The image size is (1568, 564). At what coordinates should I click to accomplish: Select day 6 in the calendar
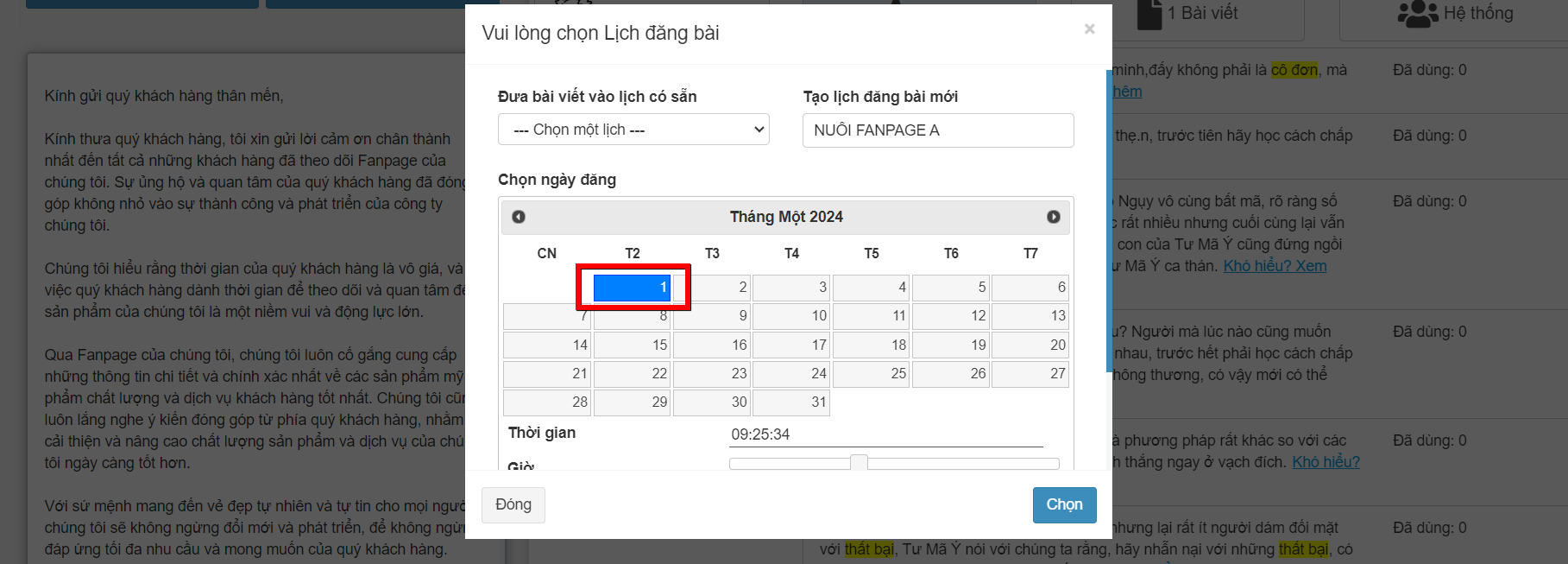tap(1030, 288)
